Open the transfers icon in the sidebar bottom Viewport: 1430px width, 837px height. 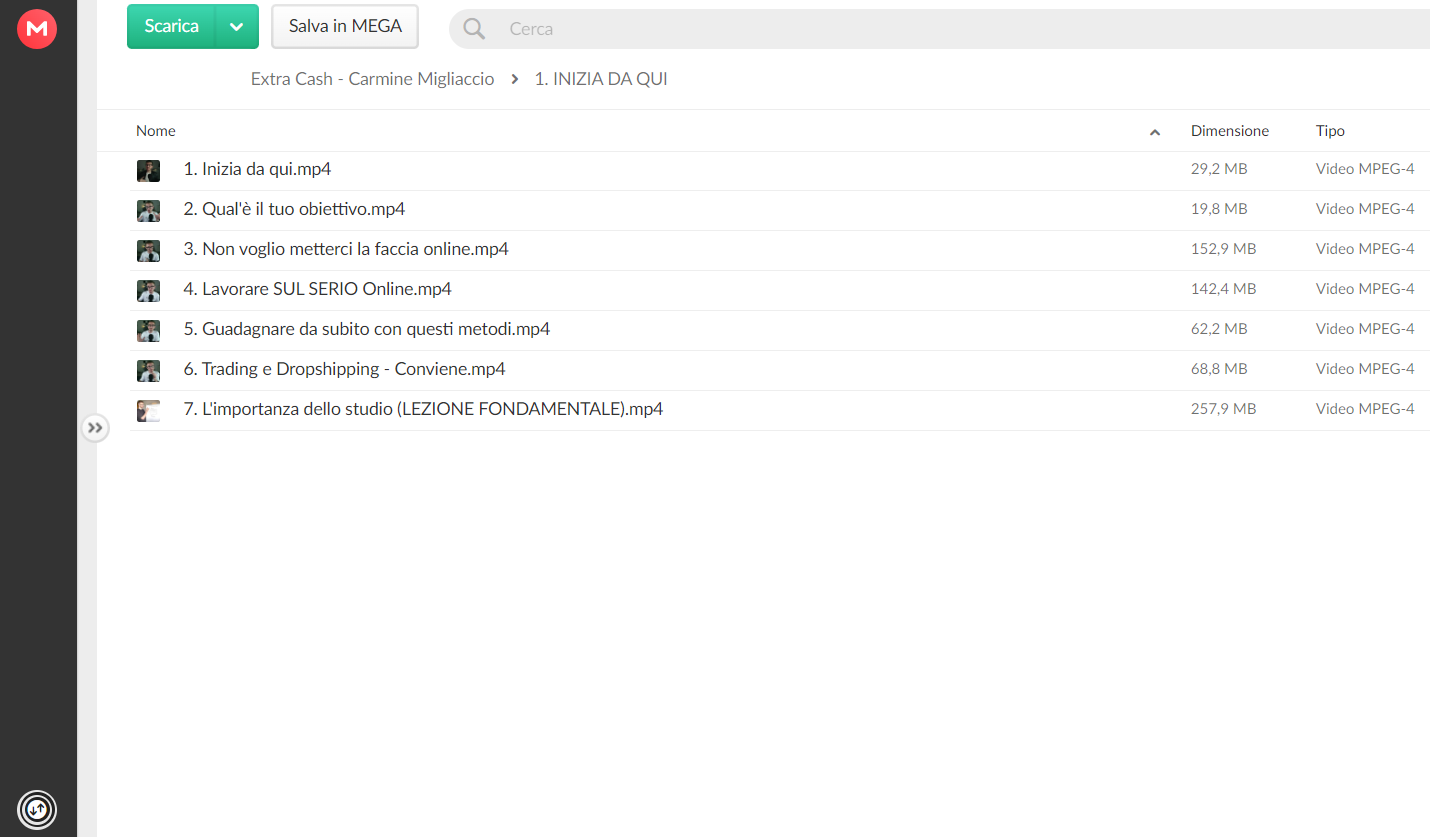[37, 808]
